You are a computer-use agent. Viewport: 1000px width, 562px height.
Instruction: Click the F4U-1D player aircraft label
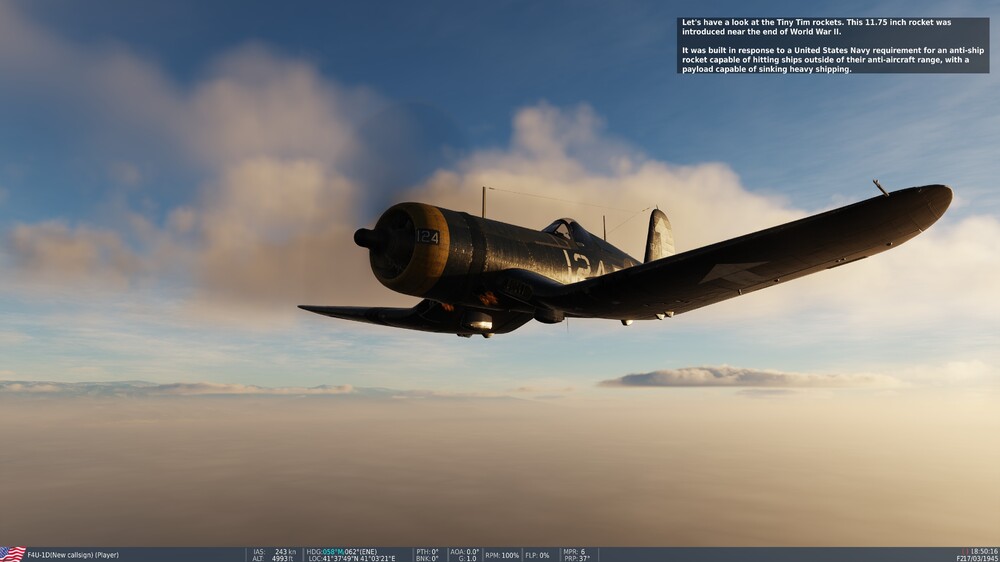pyautogui.click(x=73, y=555)
